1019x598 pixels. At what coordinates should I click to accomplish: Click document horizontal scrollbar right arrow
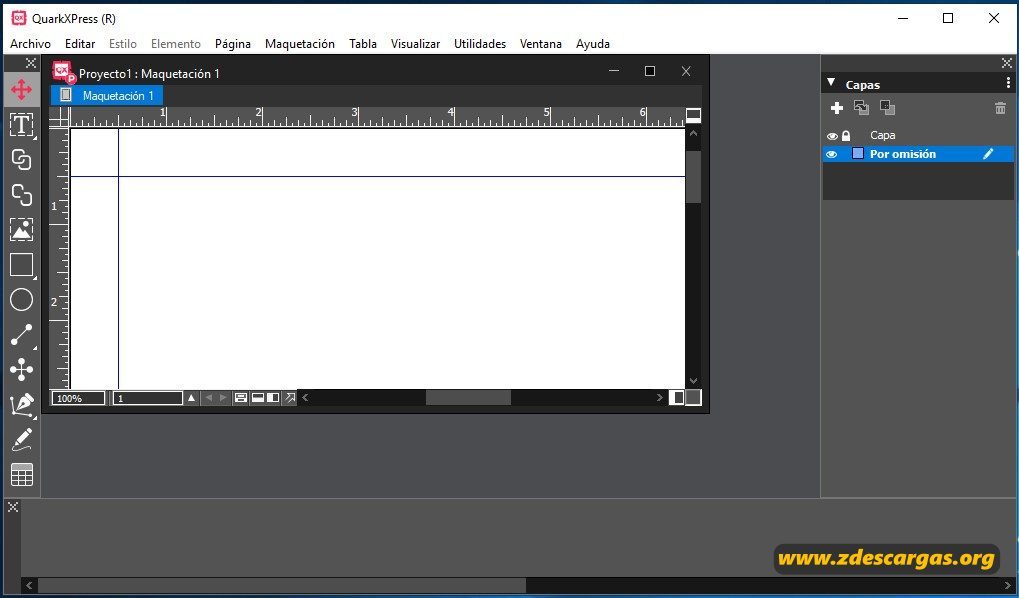point(660,398)
